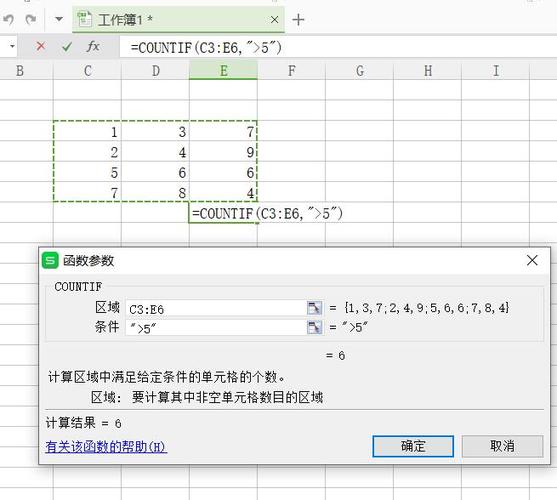Confirm formula with green check mark
Viewport: 557px width, 500px height.
[x=67, y=47]
